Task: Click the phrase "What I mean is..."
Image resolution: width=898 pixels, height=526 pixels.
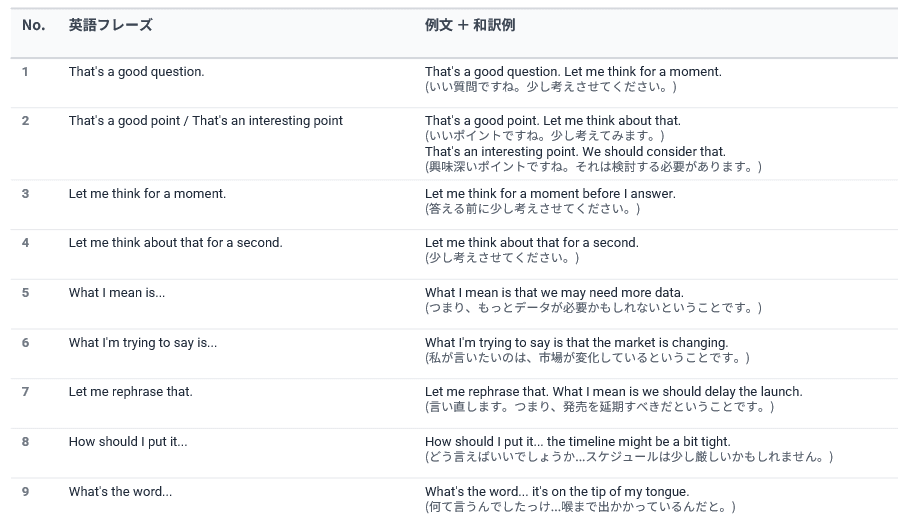Action: (x=116, y=293)
